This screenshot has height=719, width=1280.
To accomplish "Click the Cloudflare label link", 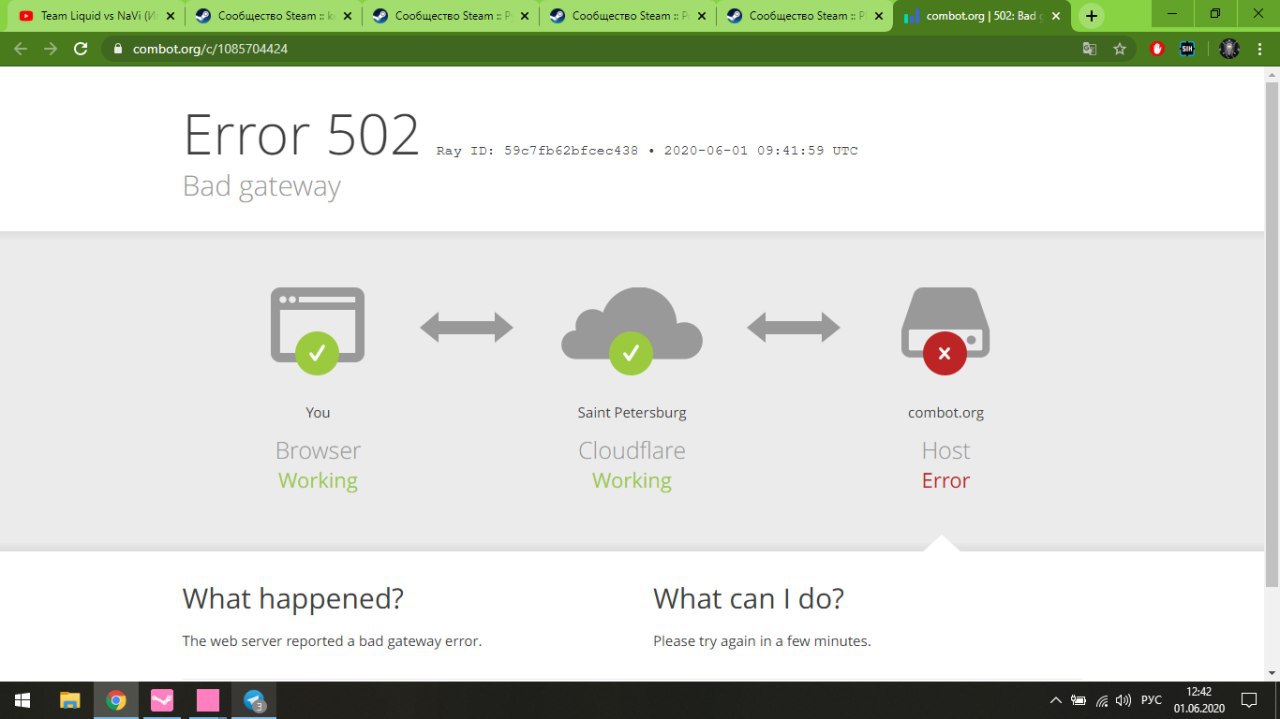I will (x=632, y=451).
